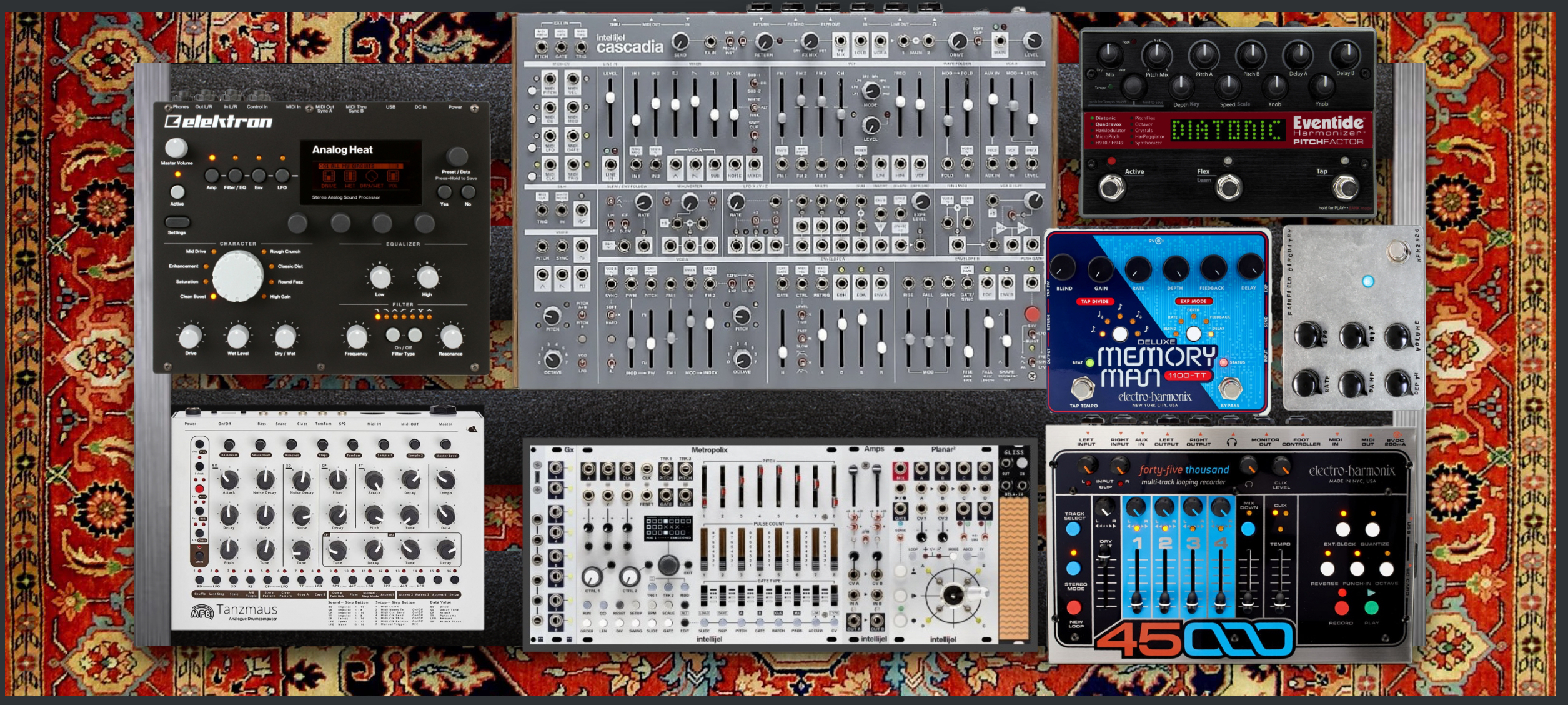This screenshot has width=1568, height=705.
Task: Select the LFO button on Analog Heat
Action: 282,175
